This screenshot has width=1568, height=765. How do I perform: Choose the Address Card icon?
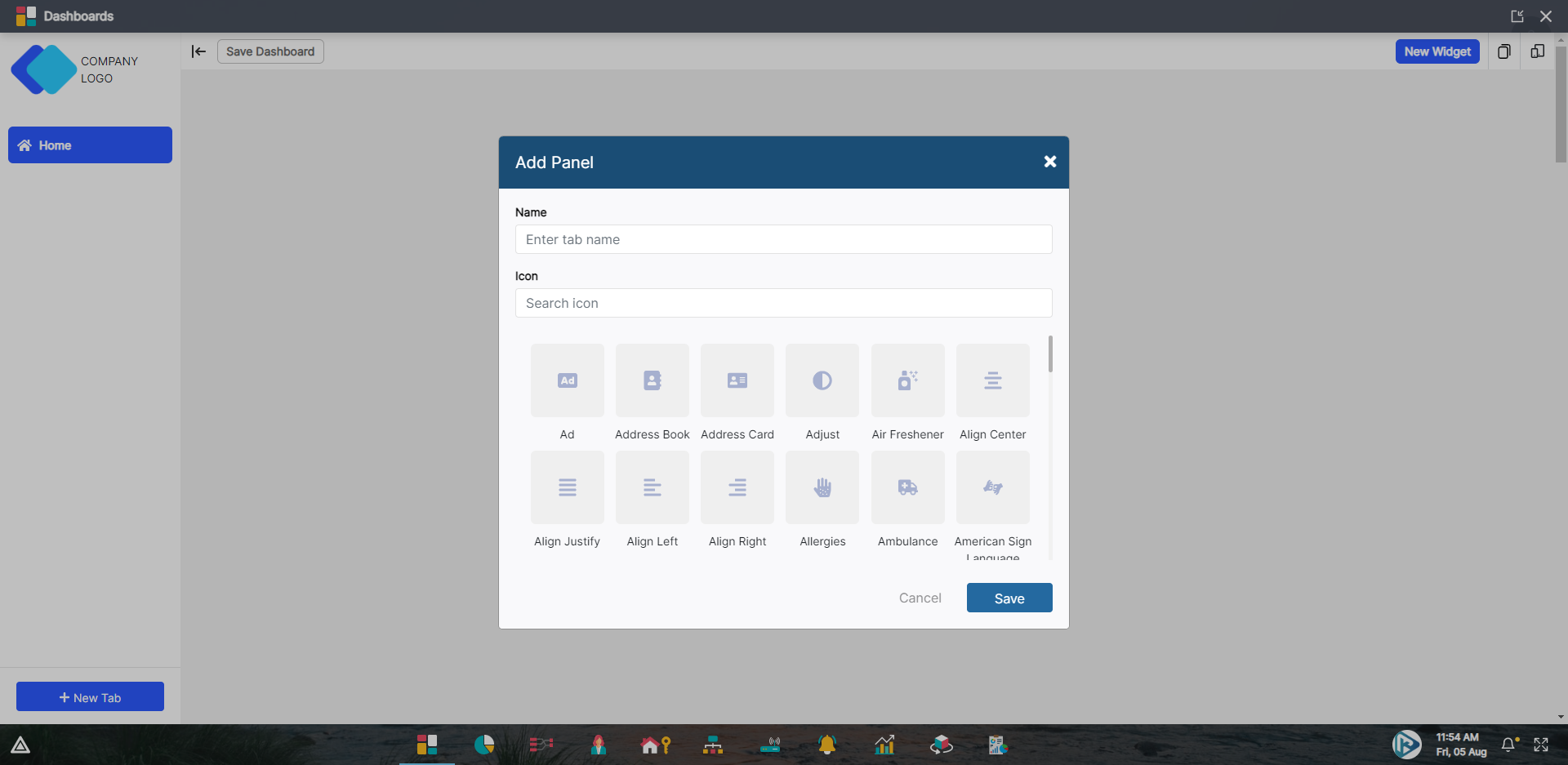click(737, 380)
